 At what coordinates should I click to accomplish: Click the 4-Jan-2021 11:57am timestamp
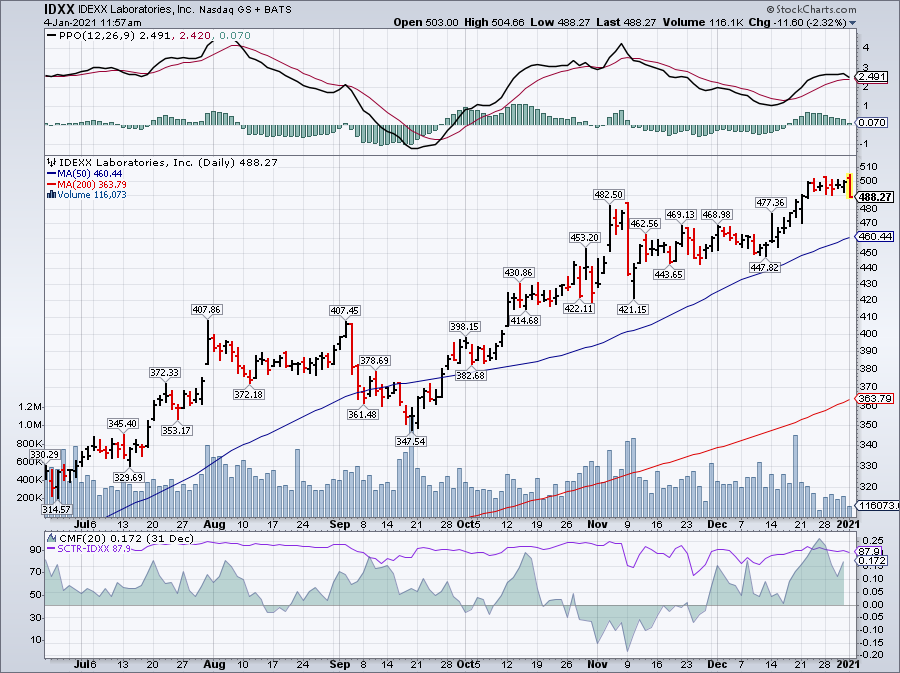tap(92, 23)
